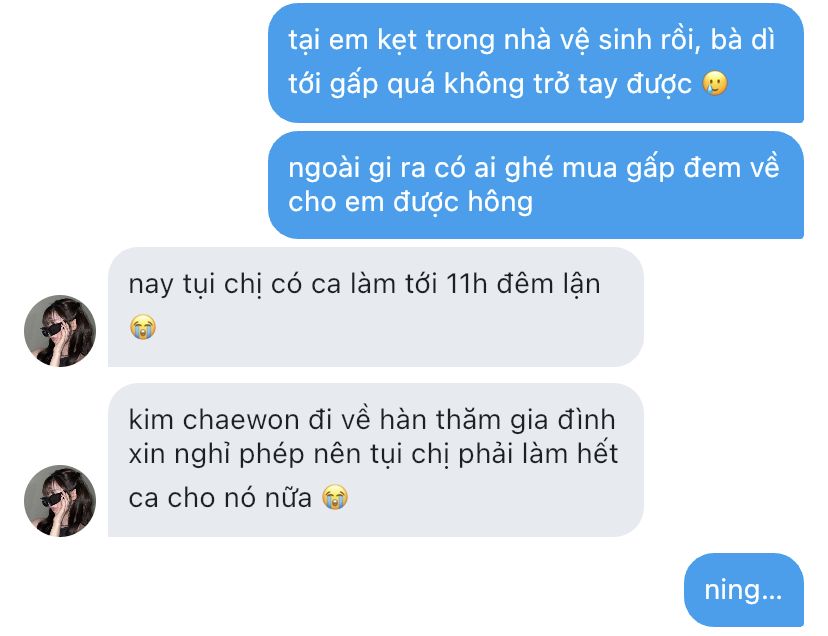Click the name "kim chaewon" in message
The width and height of the screenshot is (828, 636).
[x=214, y=420]
